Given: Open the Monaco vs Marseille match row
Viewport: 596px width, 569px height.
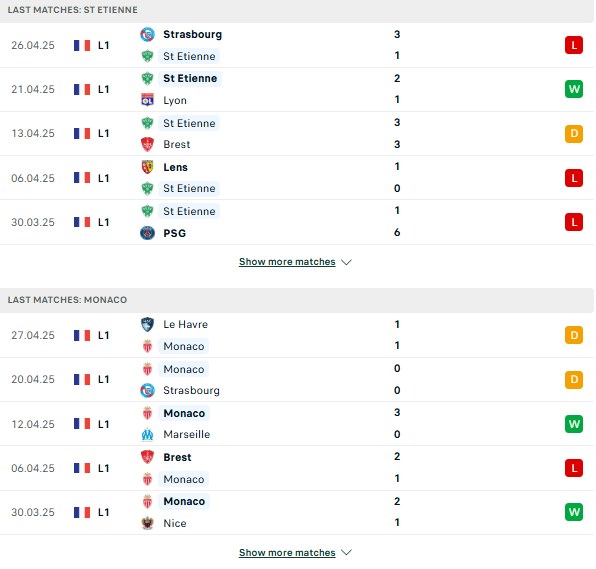Looking at the screenshot, I should [x=297, y=424].
